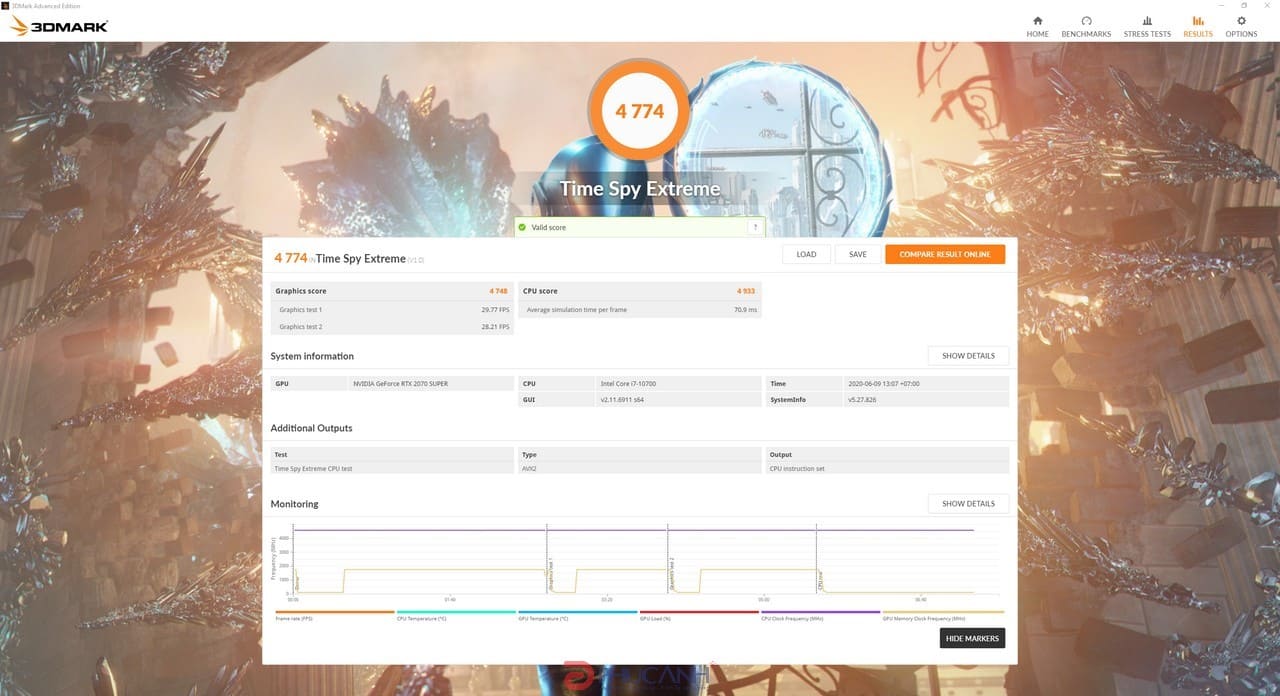Click the Monitoring section heading
The image size is (1280, 696).
pyautogui.click(x=294, y=504)
